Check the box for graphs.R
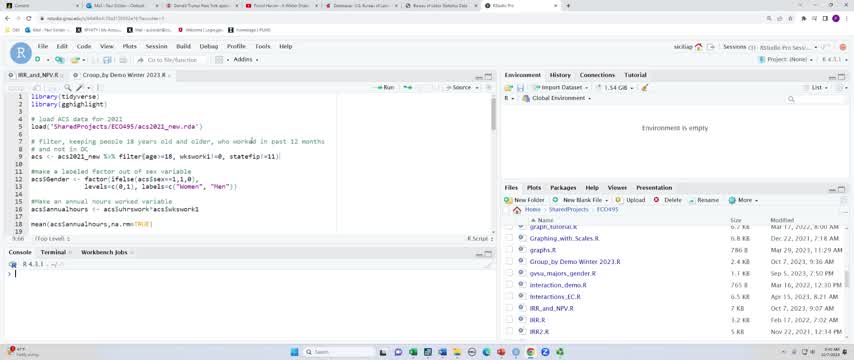Viewport: 854px width, 360px height. [509, 250]
